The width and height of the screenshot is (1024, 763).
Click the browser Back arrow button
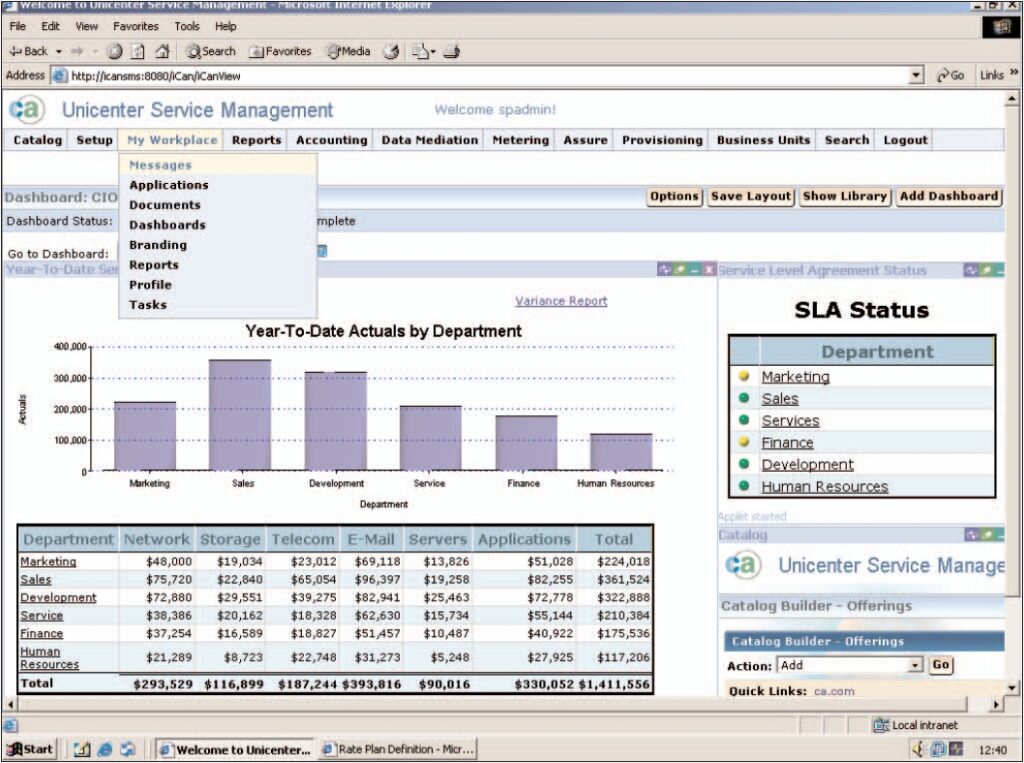[x=28, y=51]
